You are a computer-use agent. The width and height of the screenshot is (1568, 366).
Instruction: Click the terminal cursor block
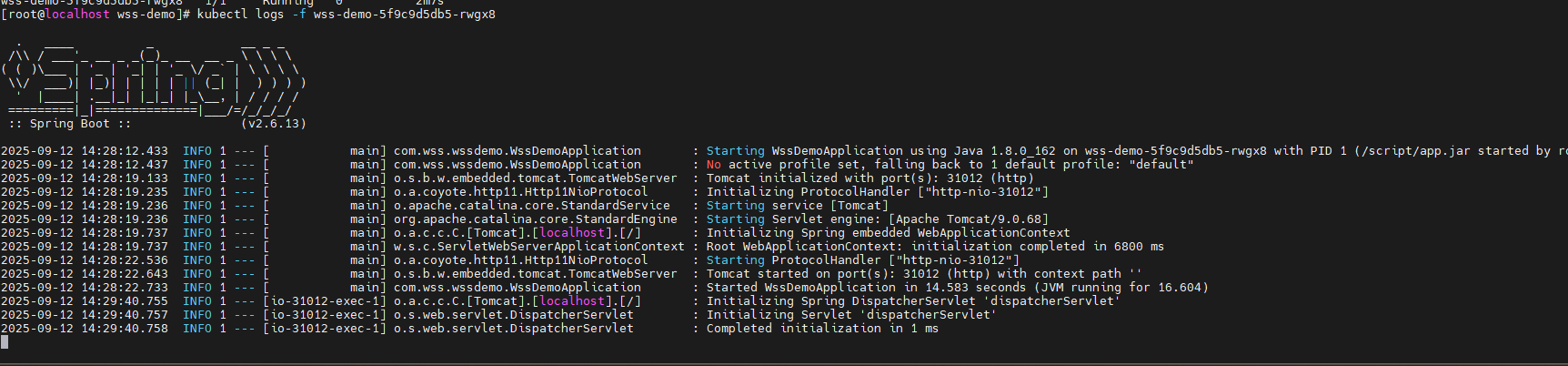coord(5,342)
